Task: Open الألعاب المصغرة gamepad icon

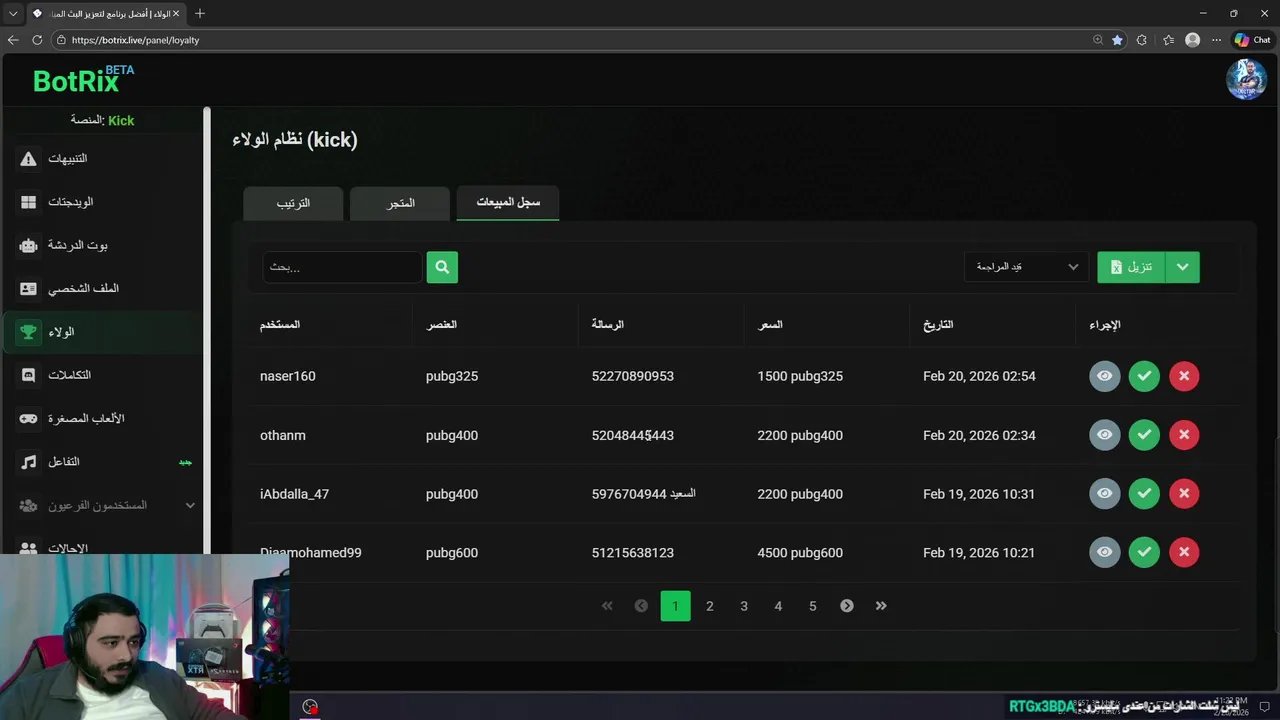Action: coord(28,418)
